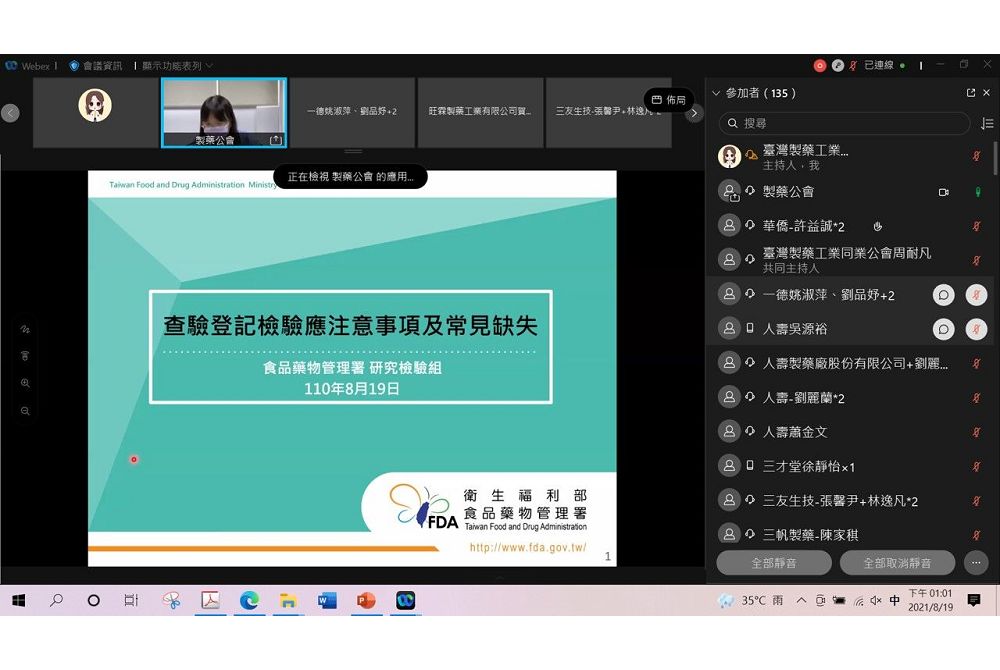Zoom in on the shared content
Screen dimensions: 1000x670
26,383
